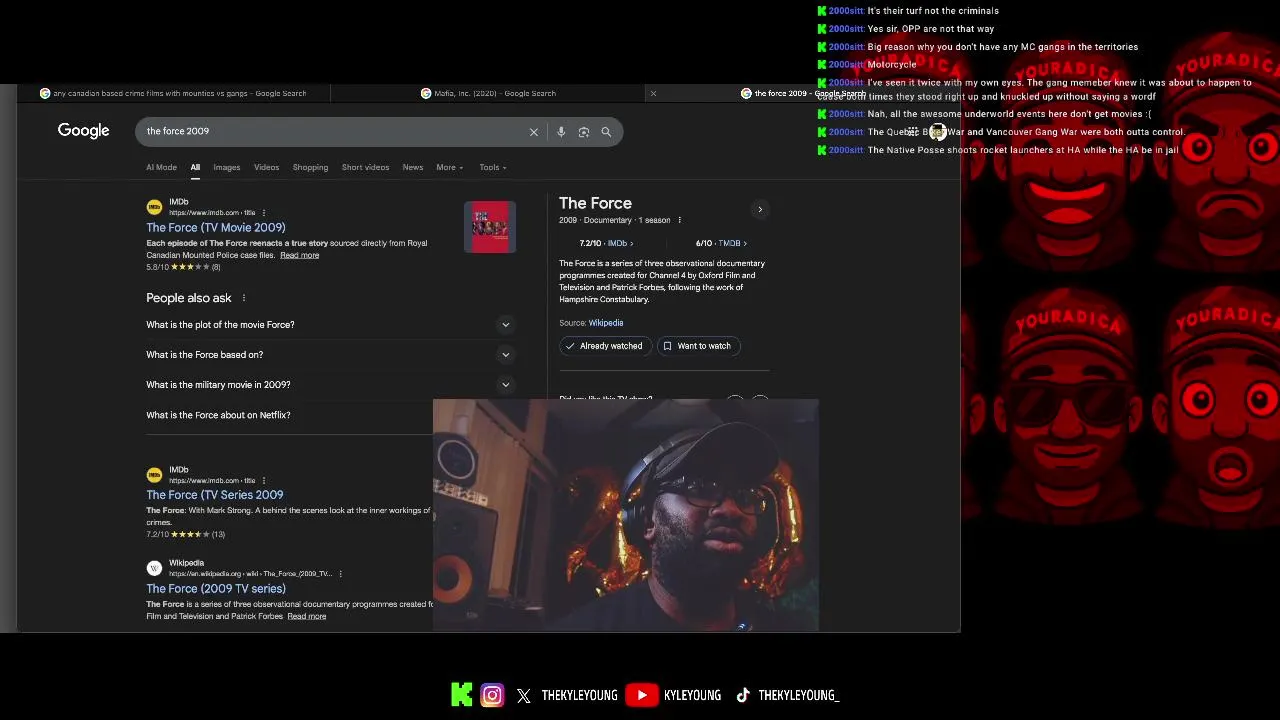Click the round arrow button in The Force panel
The image size is (1280, 720).
(760, 210)
